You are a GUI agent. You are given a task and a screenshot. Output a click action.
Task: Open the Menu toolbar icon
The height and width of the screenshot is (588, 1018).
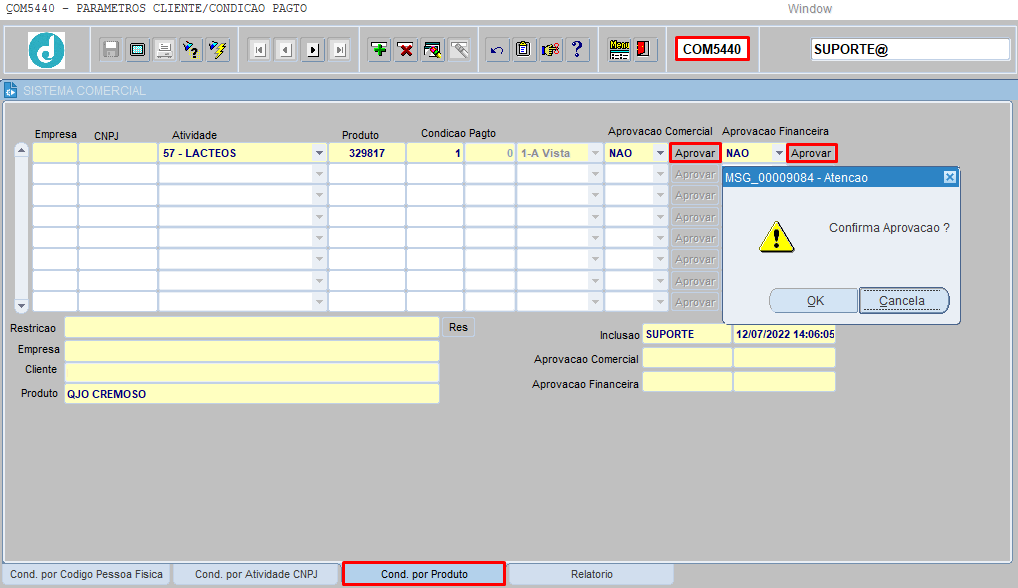[x=619, y=49]
